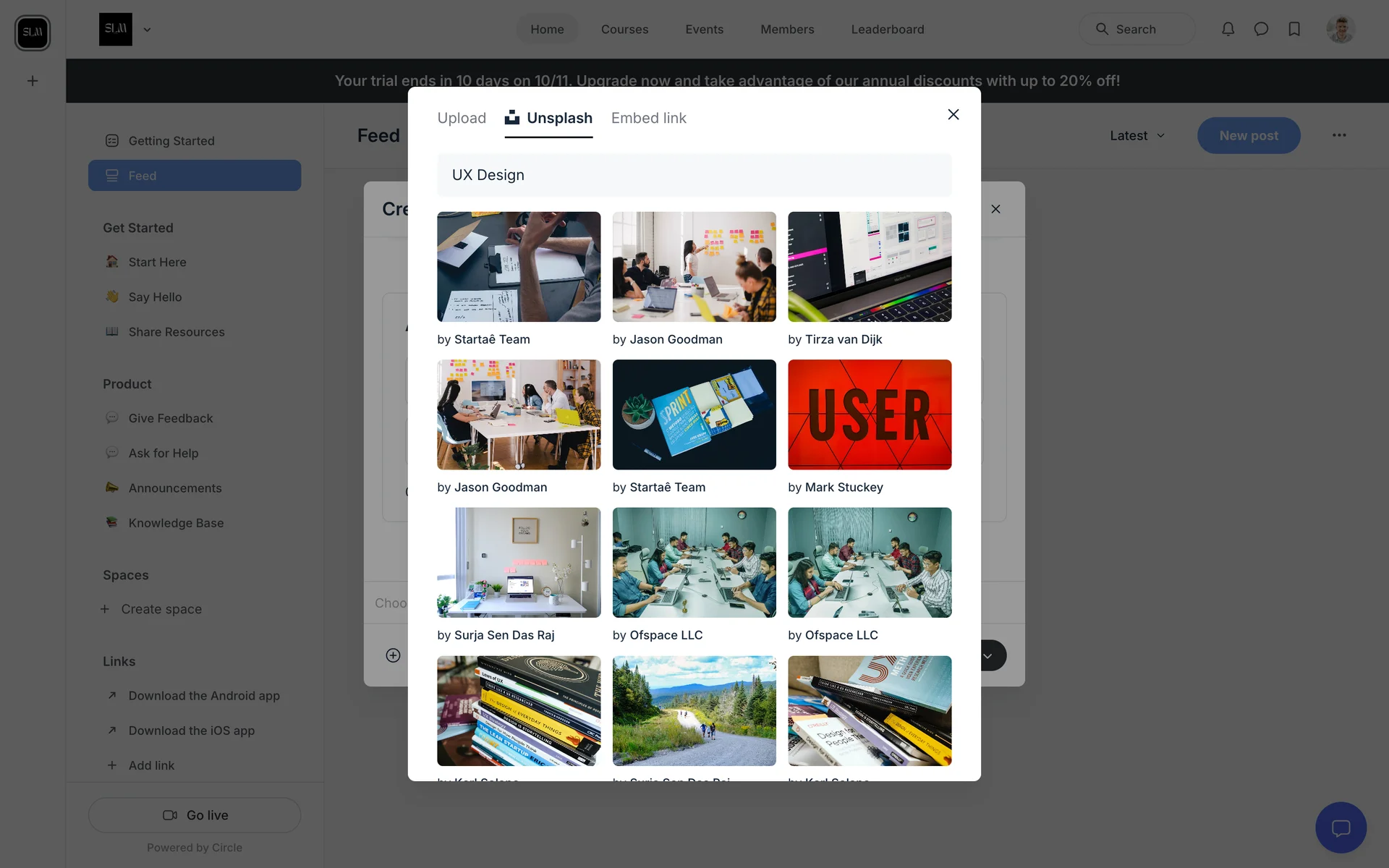Image resolution: width=1389 pixels, height=868 pixels.
Task: Open direct messages chat bubble icon
Action: pyautogui.click(x=1261, y=29)
